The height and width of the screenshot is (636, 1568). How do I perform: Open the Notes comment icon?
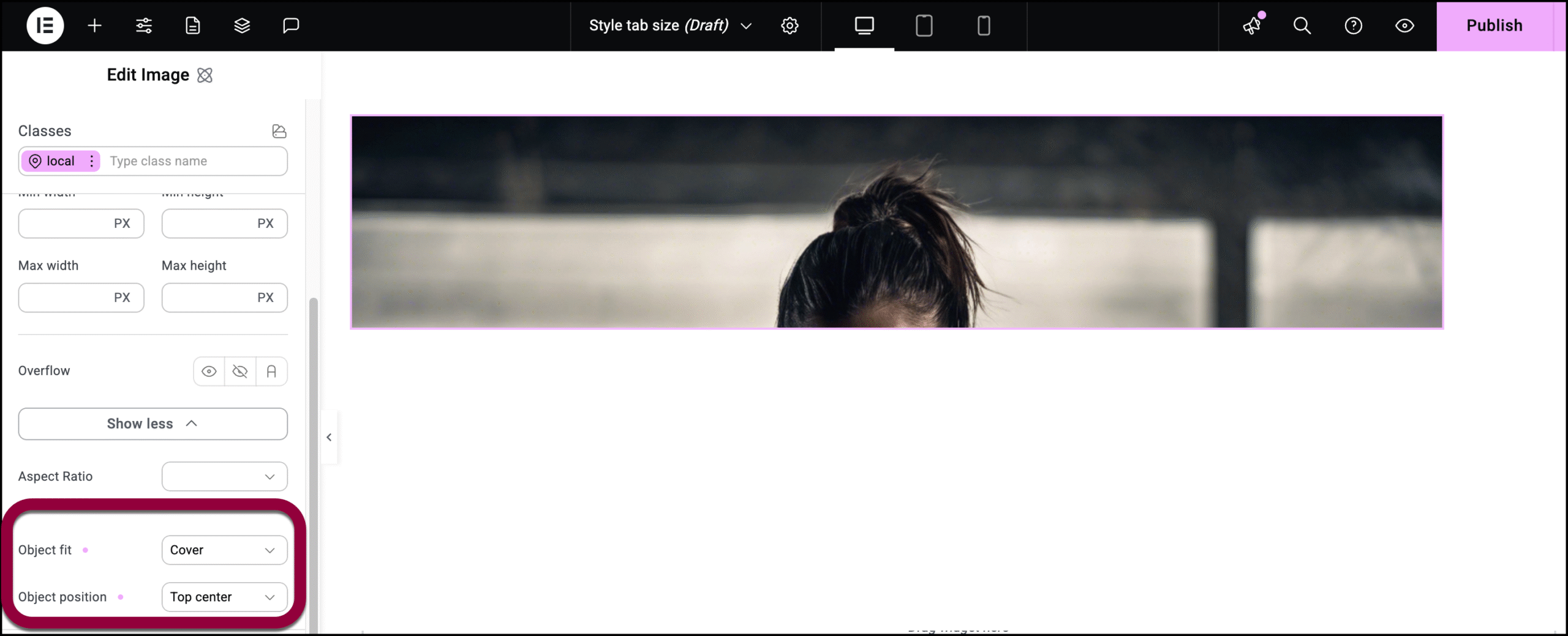point(291,25)
